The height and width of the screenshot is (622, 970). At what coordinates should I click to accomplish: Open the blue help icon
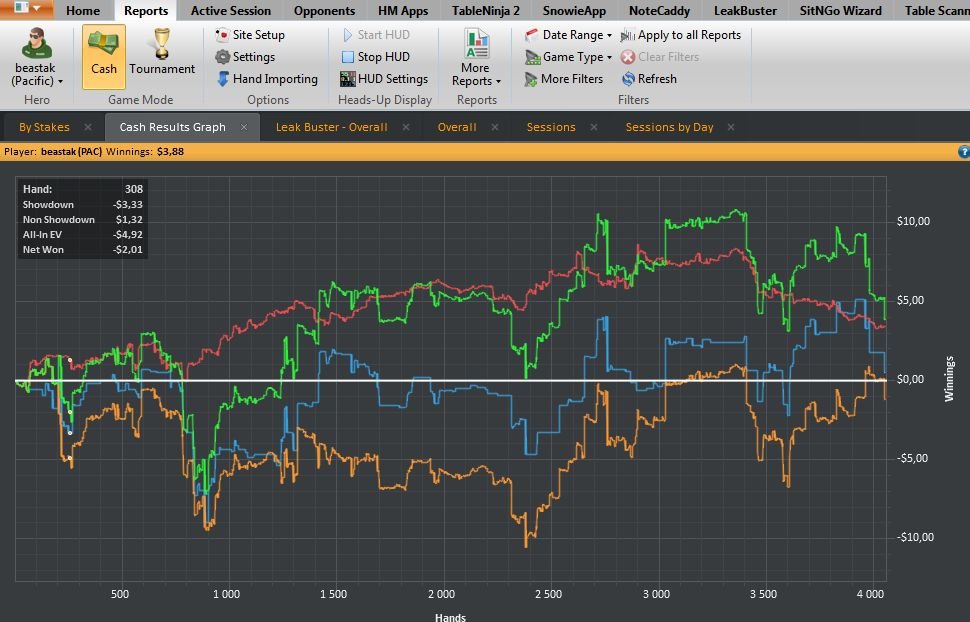pyautogui.click(x=963, y=152)
